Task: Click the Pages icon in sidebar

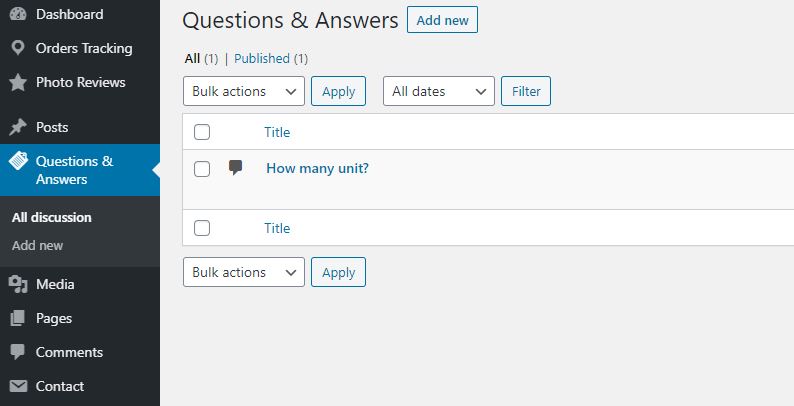Action: 17,318
